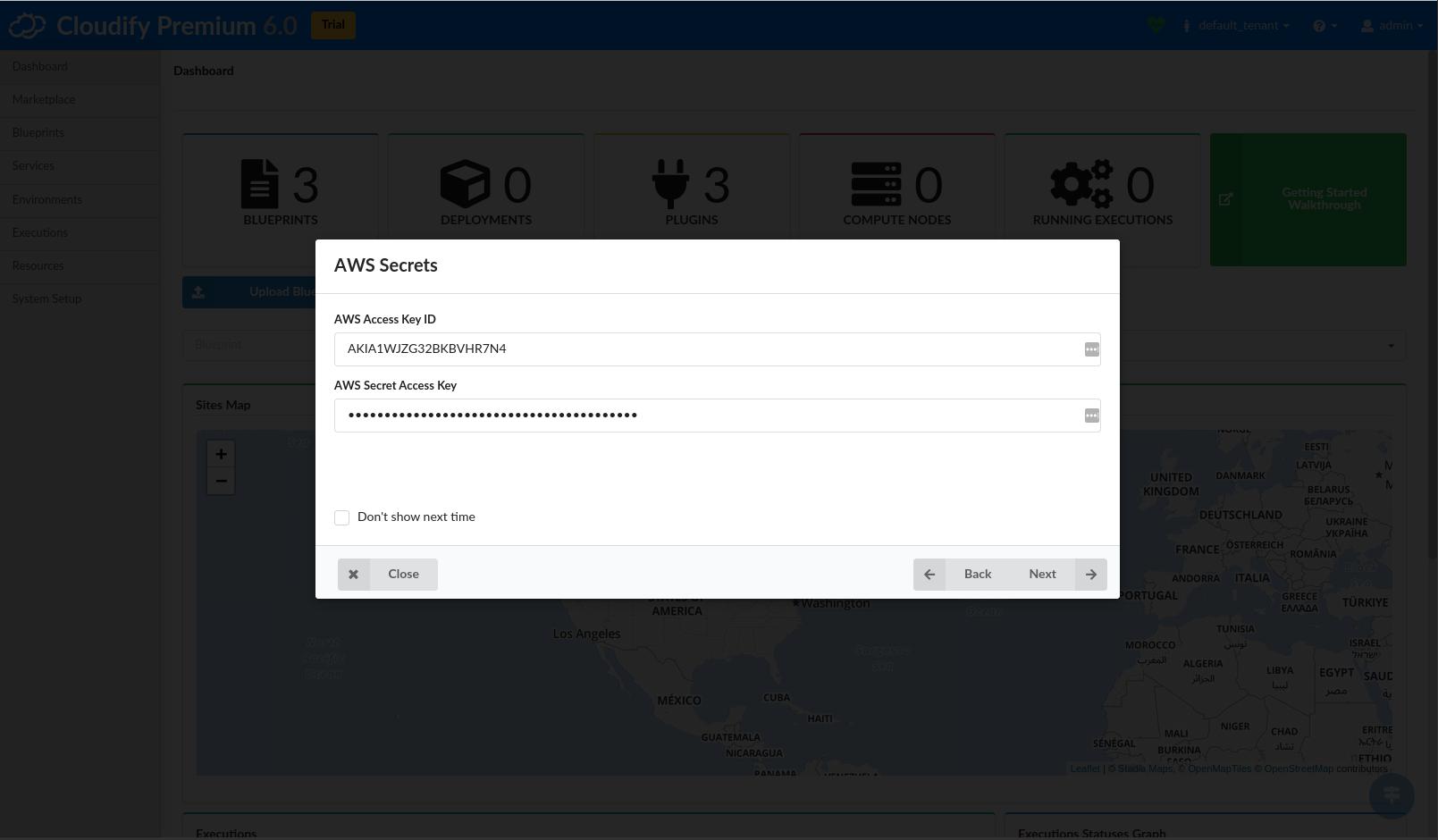Click the Running Executions gears icon
This screenshot has width=1438, height=840.
[x=1081, y=185]
